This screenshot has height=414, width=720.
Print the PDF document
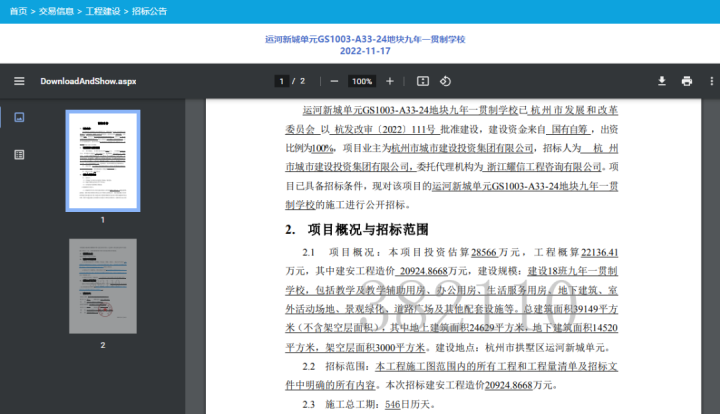point(687,81)
